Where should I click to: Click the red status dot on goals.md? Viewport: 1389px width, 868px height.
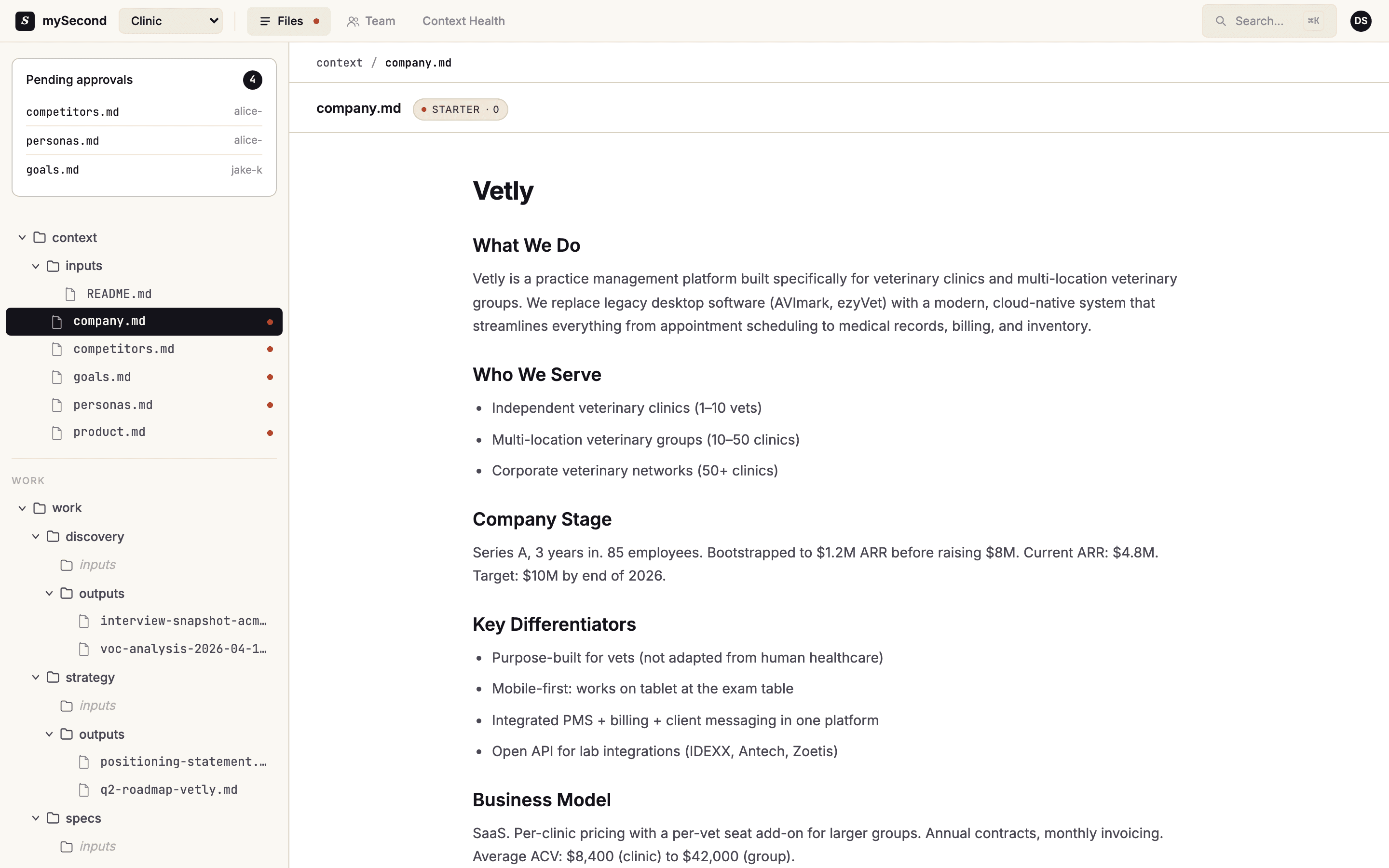click(x=270, y=377)
